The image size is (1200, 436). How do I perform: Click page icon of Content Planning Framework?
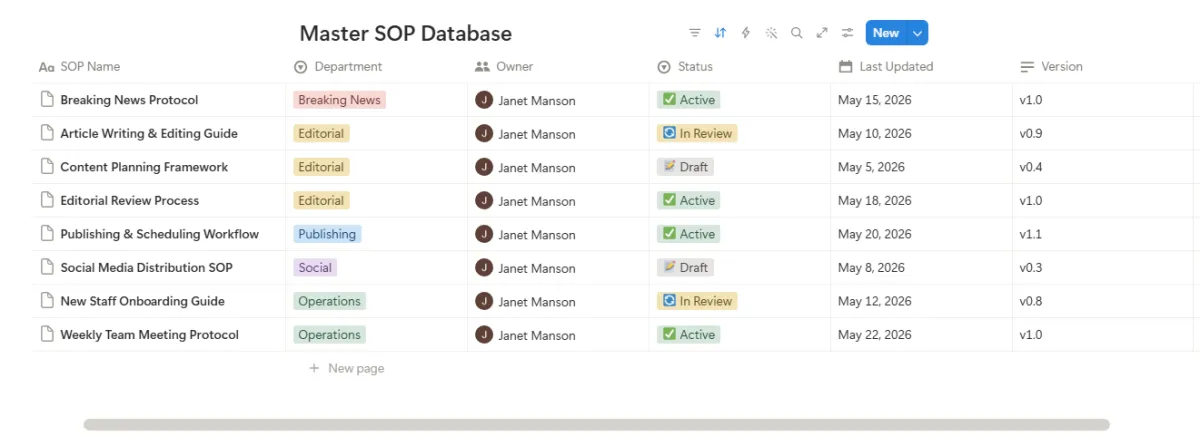(x=46, y=166)
